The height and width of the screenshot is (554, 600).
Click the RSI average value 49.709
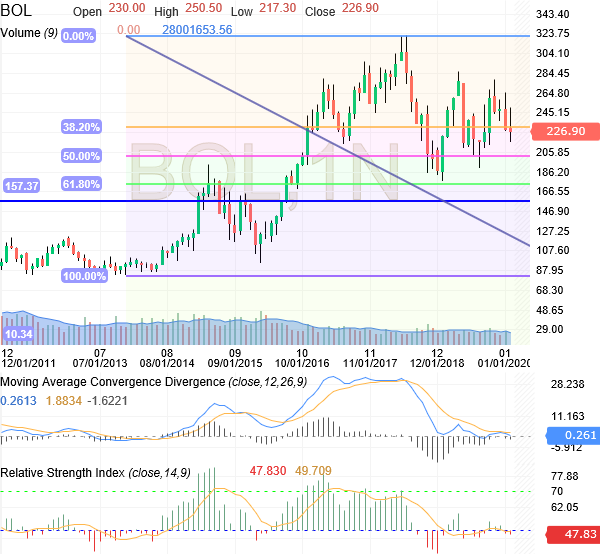click(x=313, y=471)
